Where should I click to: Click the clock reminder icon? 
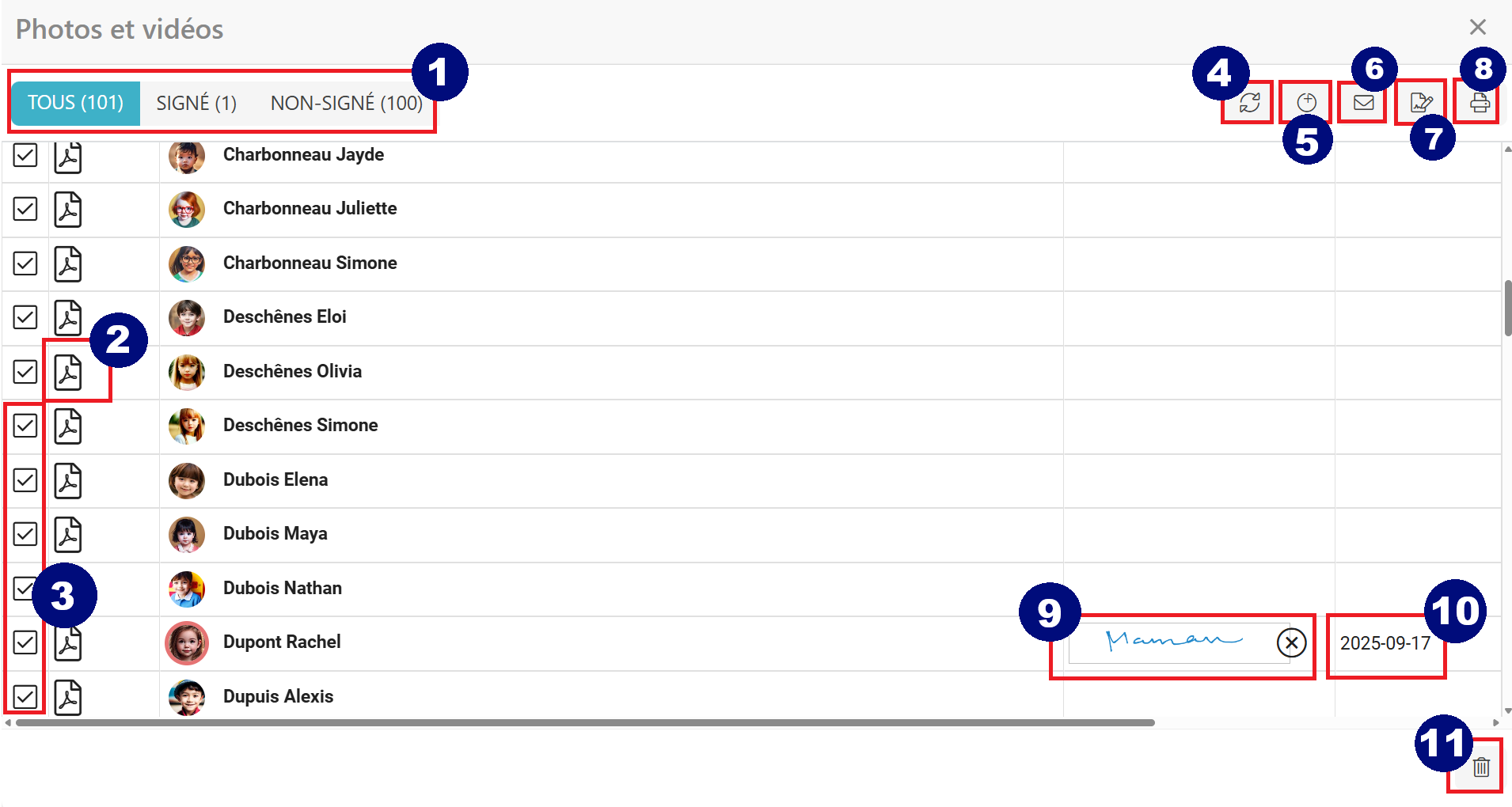pyautogui.click(x=1306, y=103)
